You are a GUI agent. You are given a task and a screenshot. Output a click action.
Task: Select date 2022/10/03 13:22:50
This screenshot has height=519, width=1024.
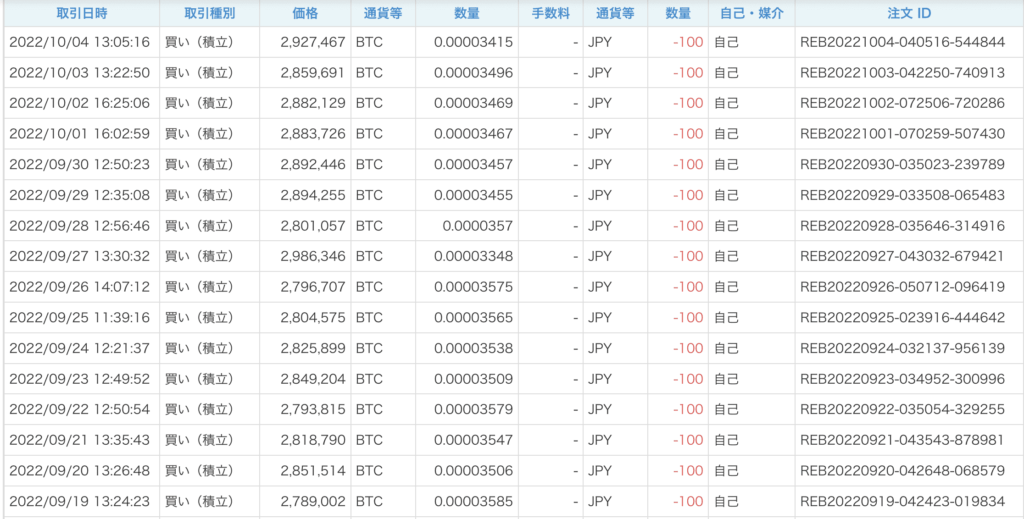tap(80, 73)
